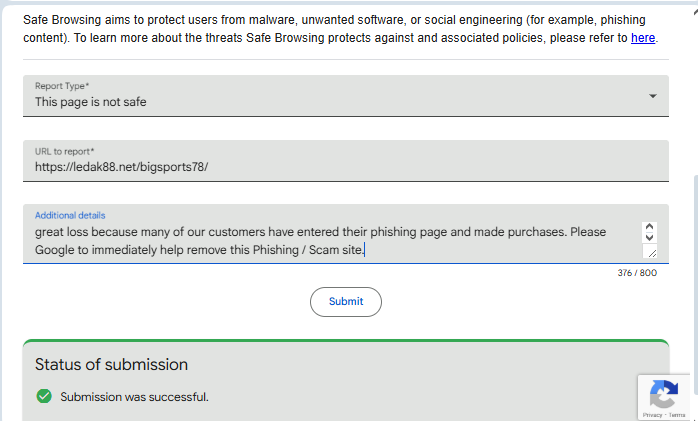
Task: Open the 'here' policies link
Action: click(x=643, y=38)
